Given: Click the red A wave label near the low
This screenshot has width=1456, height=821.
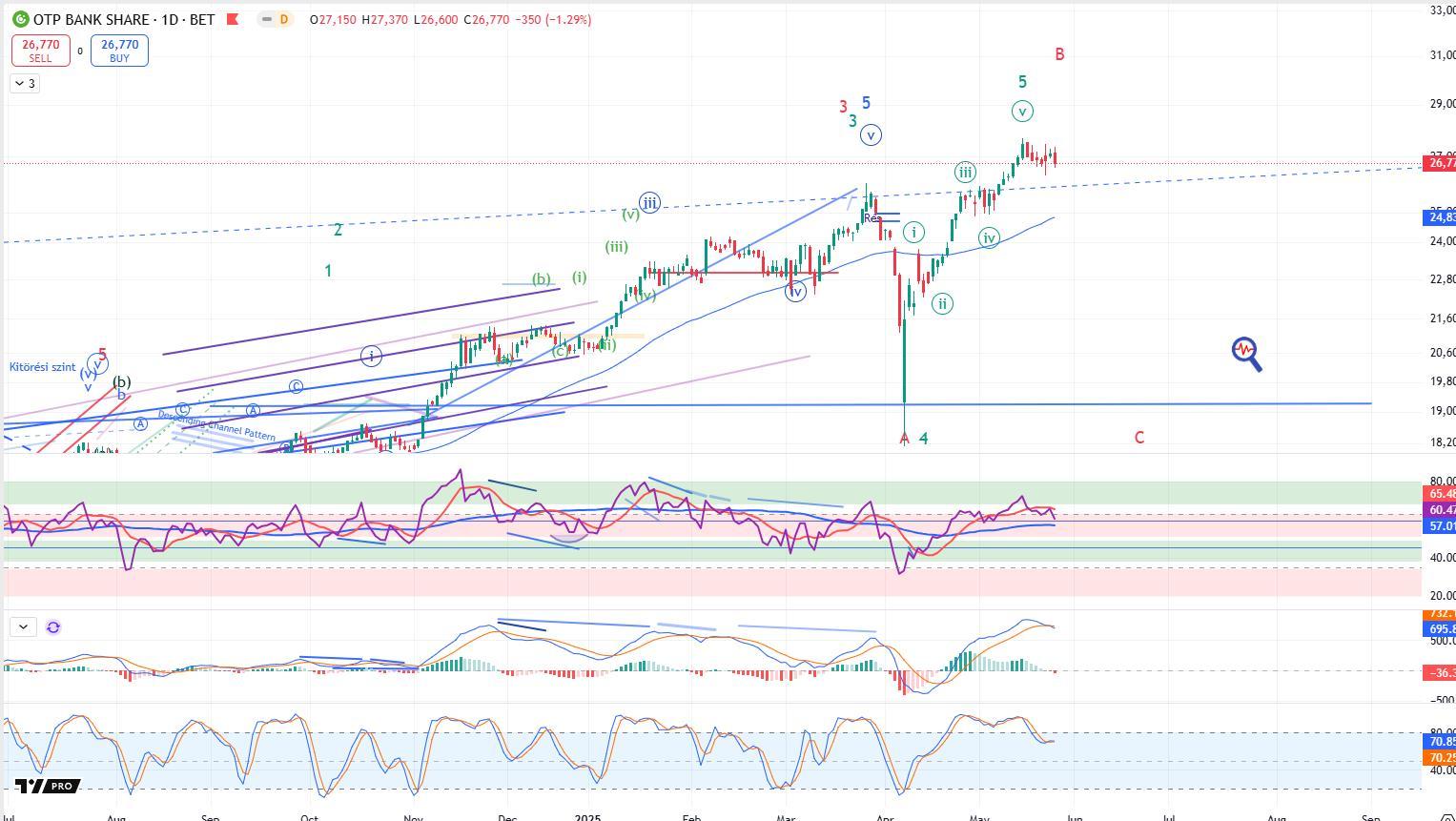Looking at the screenshot, I should click(x=905, y=439).
